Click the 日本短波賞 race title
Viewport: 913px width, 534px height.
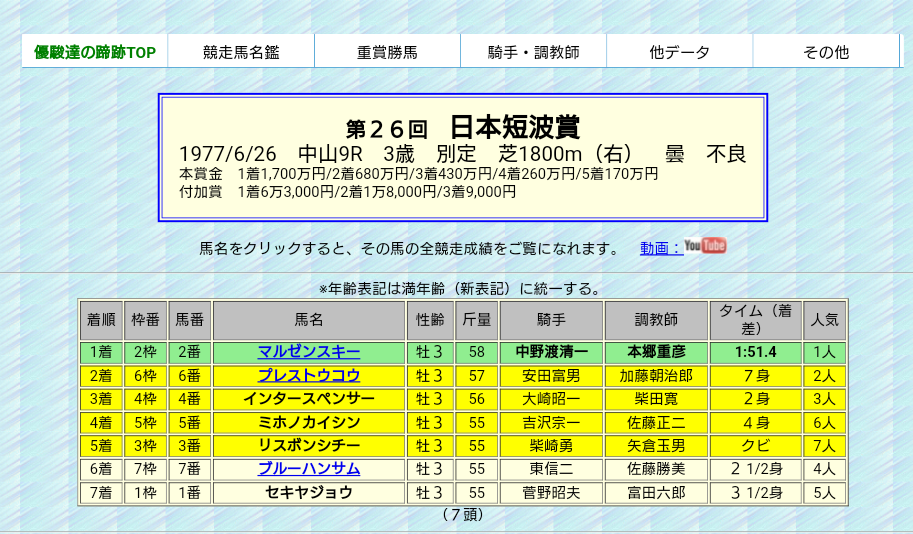coord(514,127)
